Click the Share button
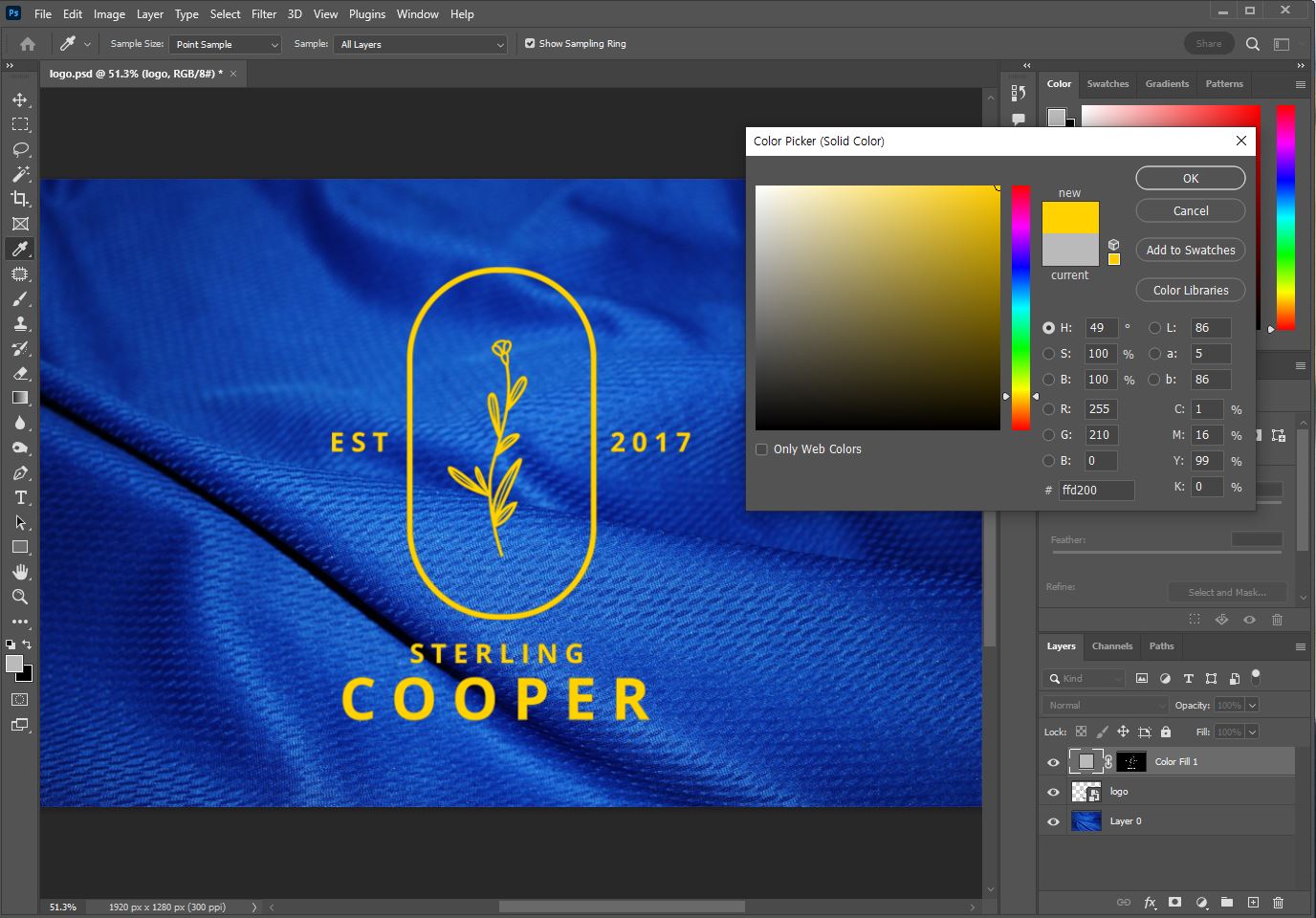This screenshot has width=1316, height=918. pos(1209,44)
